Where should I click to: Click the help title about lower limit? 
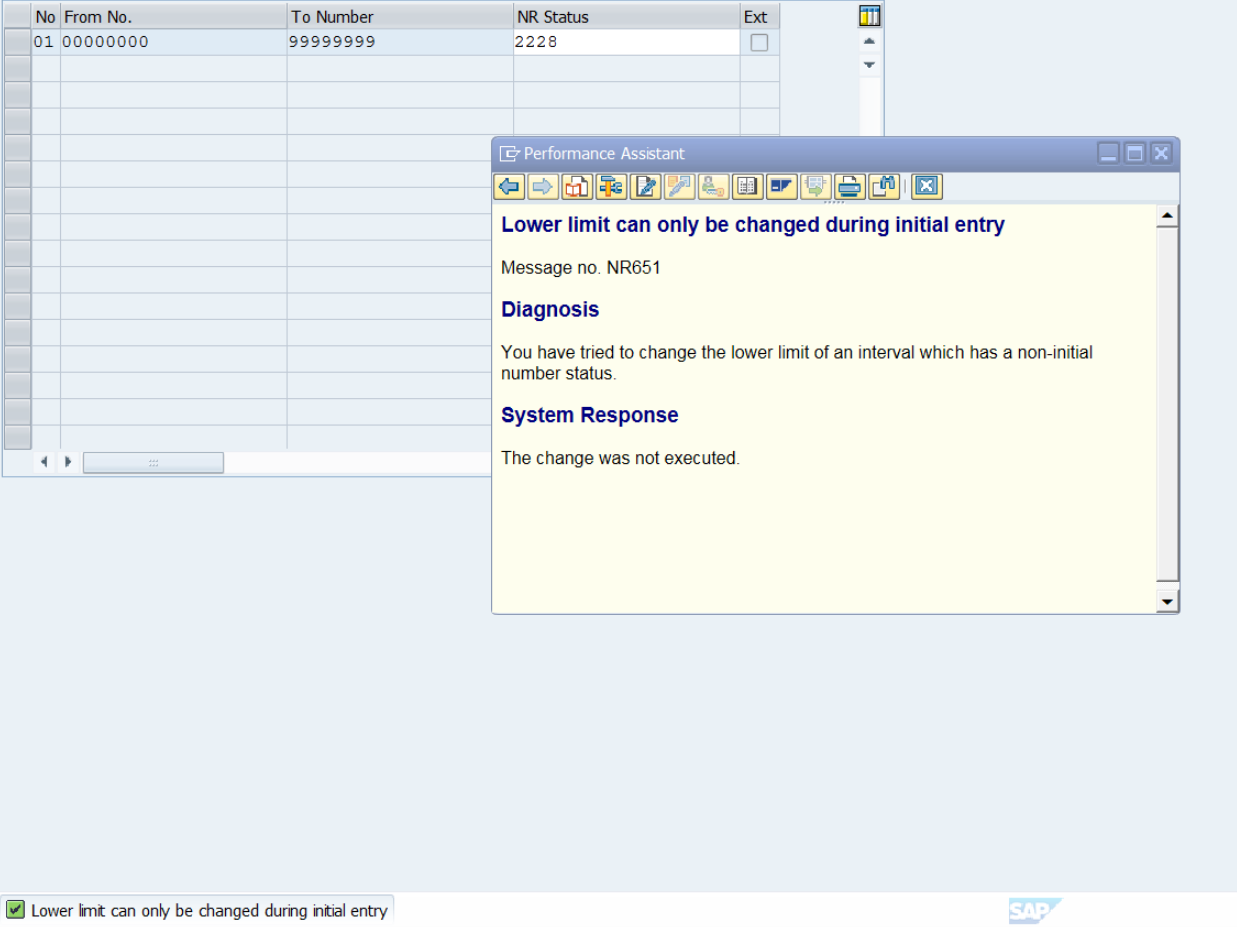coord(753,225)
